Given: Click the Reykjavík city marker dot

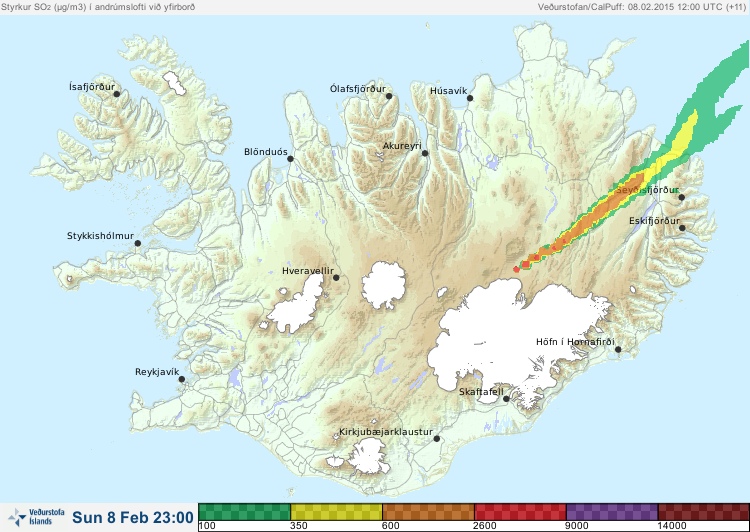Looking at the screenshot, I should coord(182,379).
